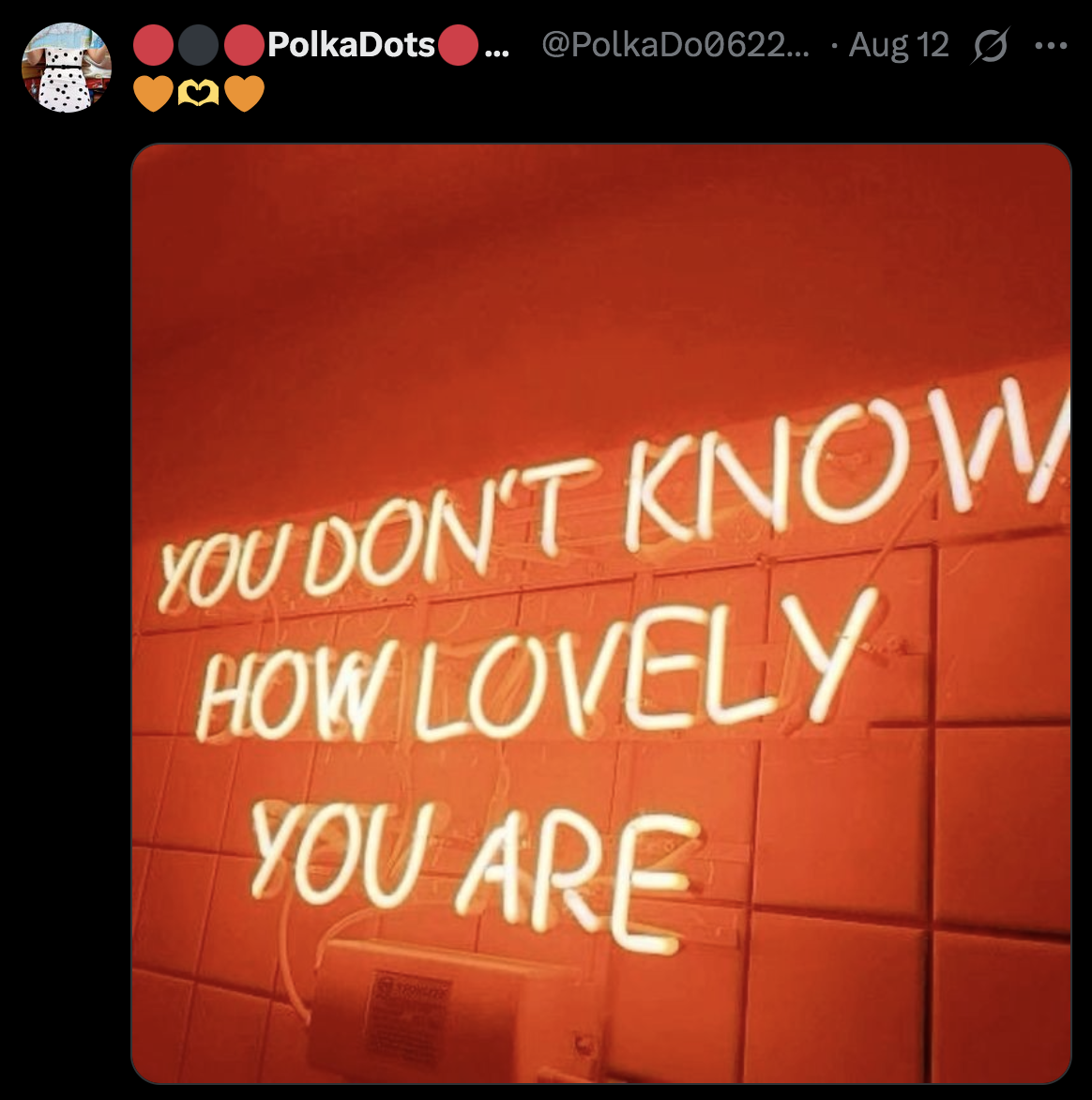
Task: Open the three-dot more options menu
Action: coord(1052,46)
